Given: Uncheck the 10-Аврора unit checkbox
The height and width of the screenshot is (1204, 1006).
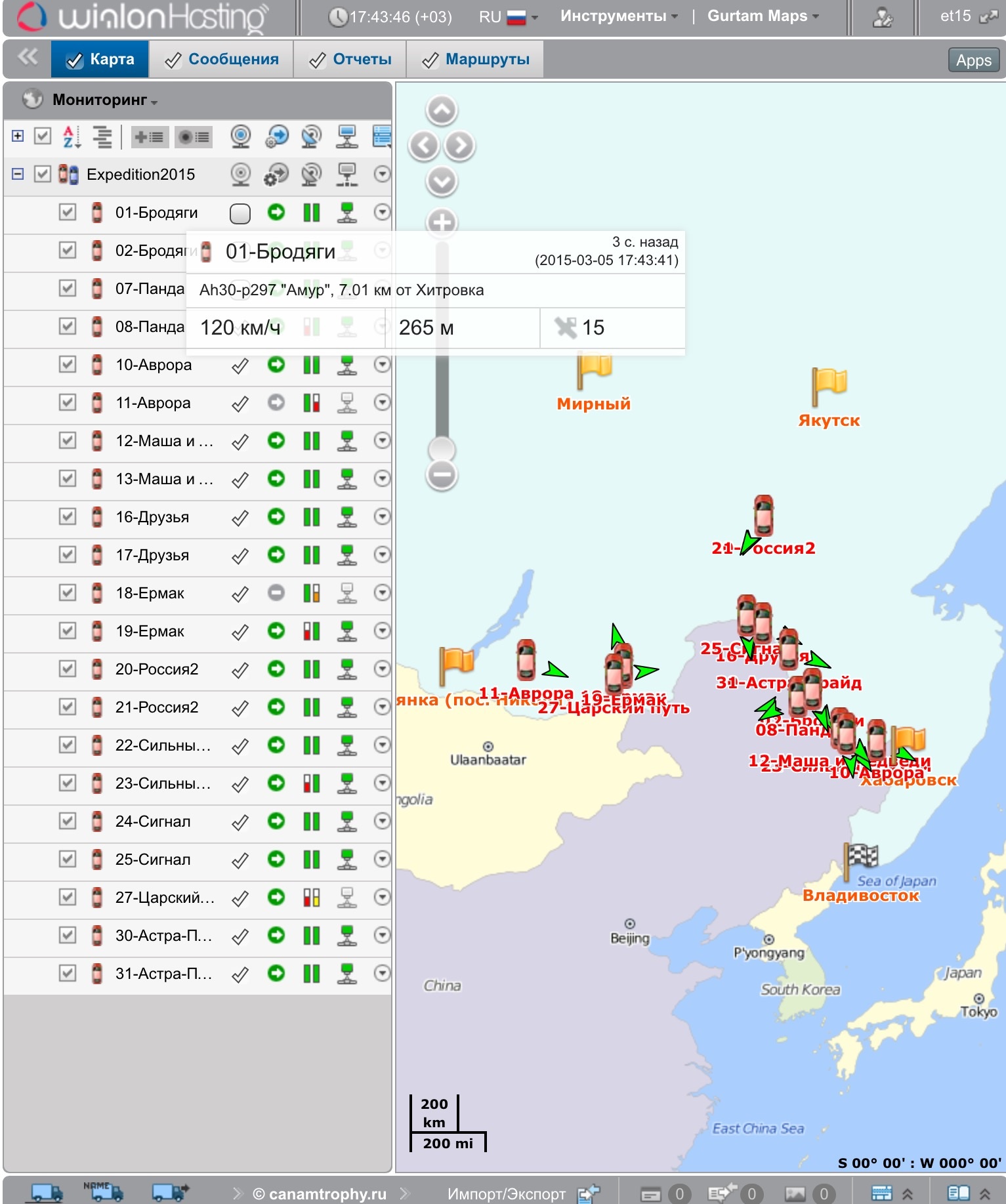Looking at the screenshot, I should (x=68, y=365).
